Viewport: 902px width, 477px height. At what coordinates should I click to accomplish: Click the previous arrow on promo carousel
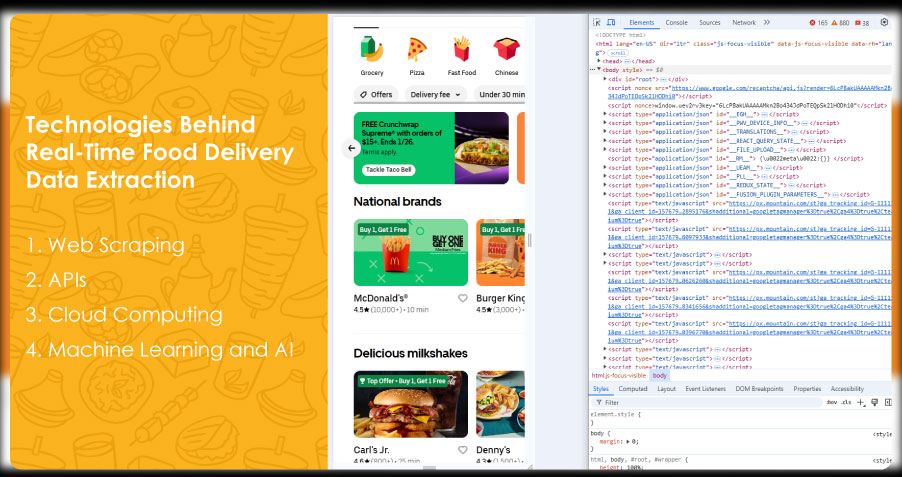[351, 148]
